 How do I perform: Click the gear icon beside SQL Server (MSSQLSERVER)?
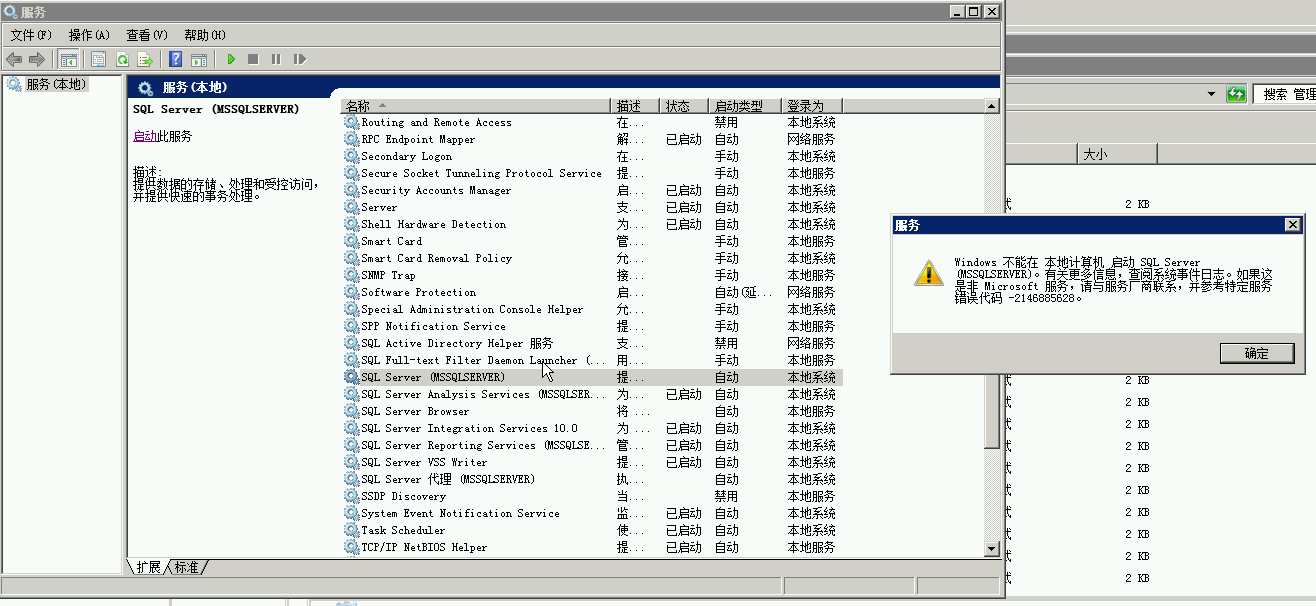[x=351, y=377]
